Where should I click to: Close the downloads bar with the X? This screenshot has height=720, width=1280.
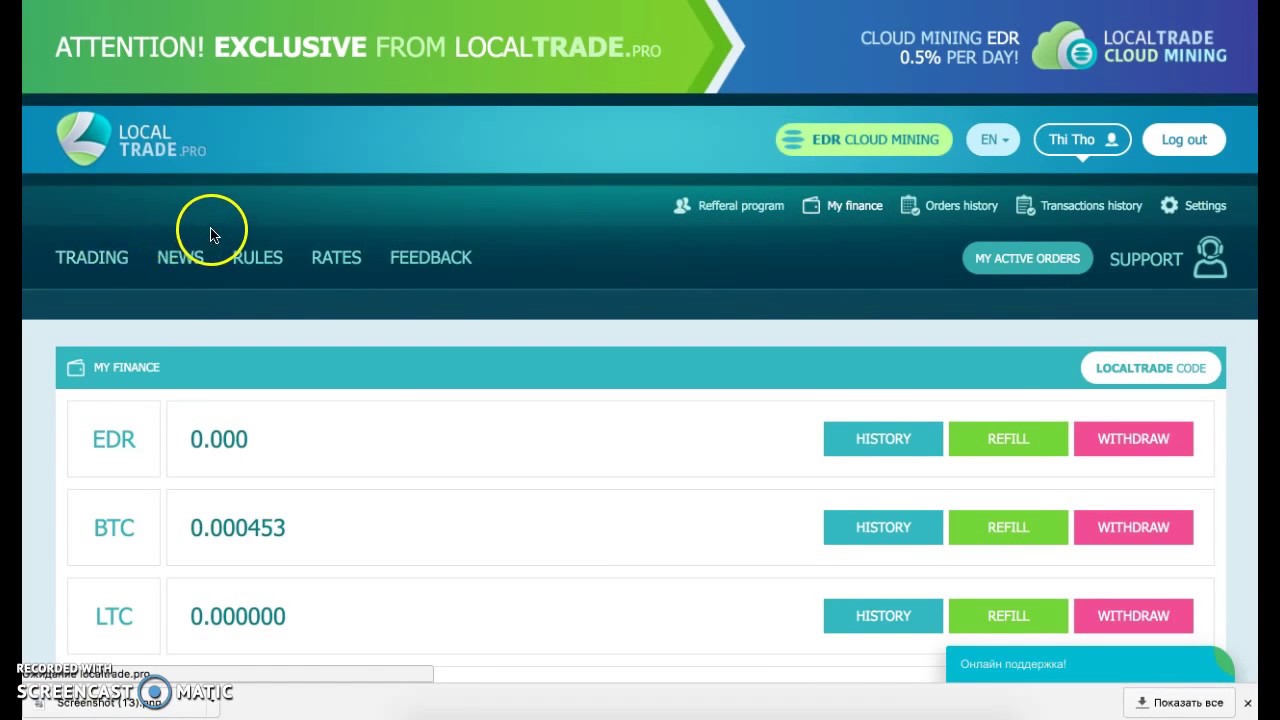(1247, 703)
